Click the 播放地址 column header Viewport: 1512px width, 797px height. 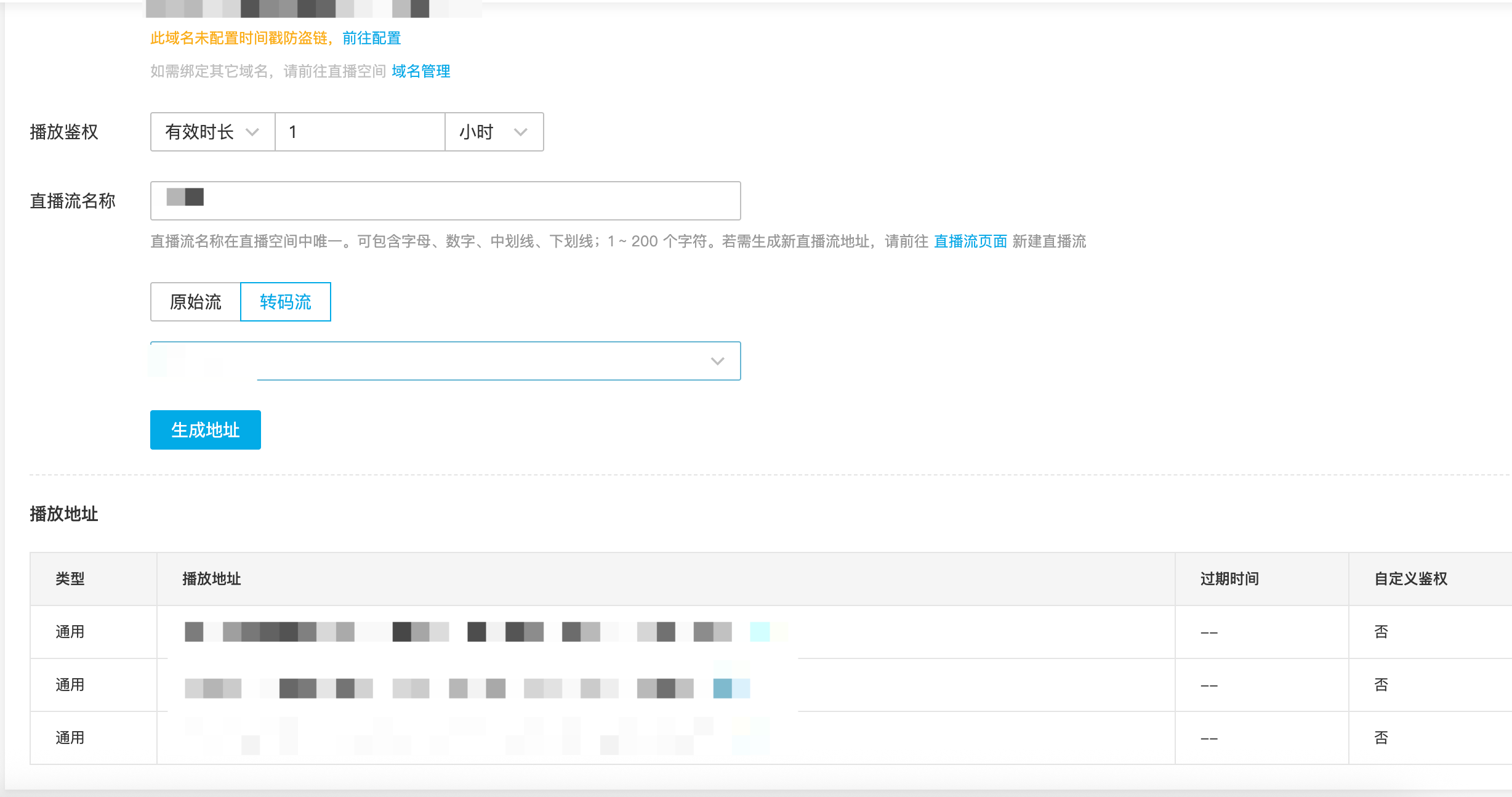click(211, 579)
